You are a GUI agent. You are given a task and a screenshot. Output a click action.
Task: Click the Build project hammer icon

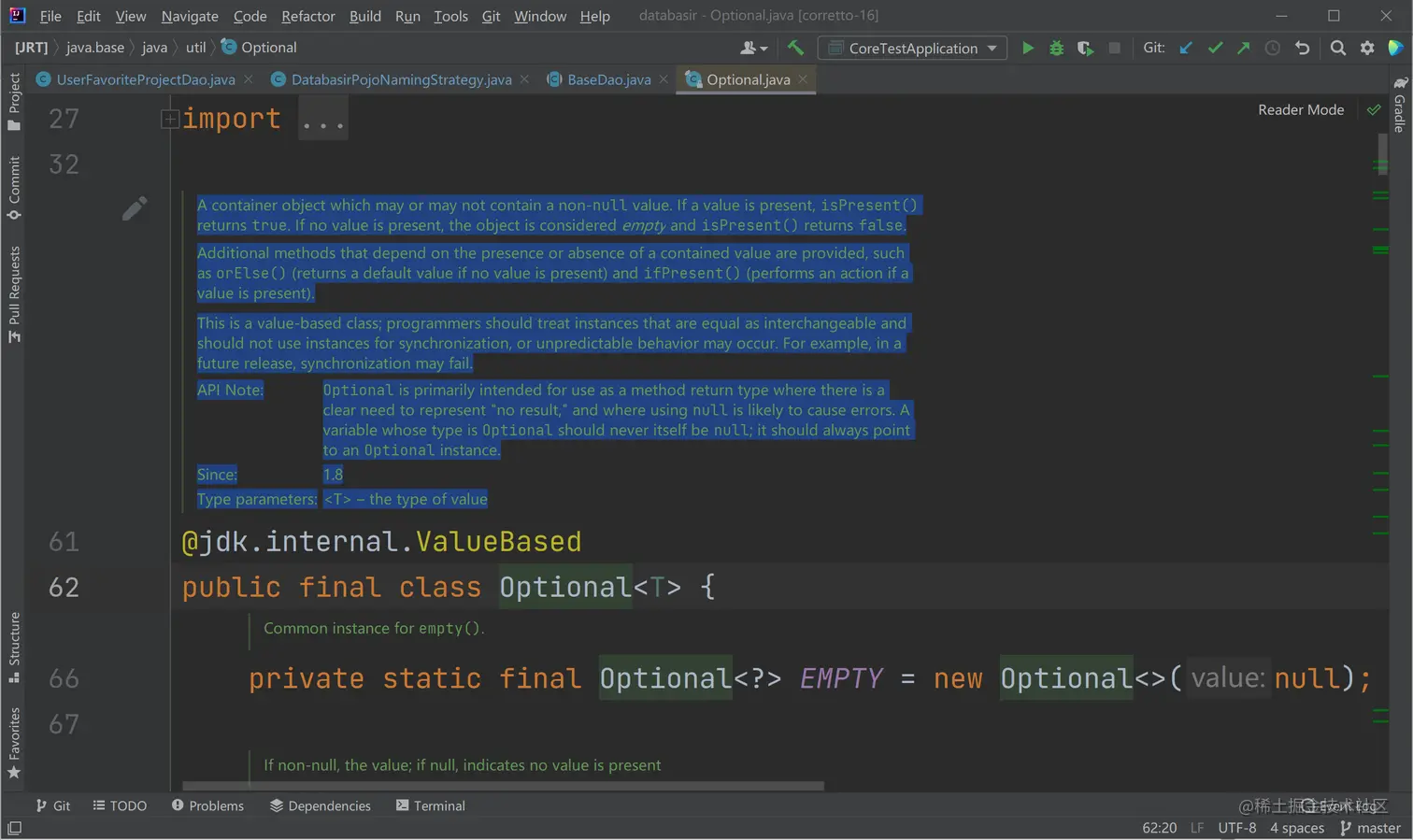[795, 48]
